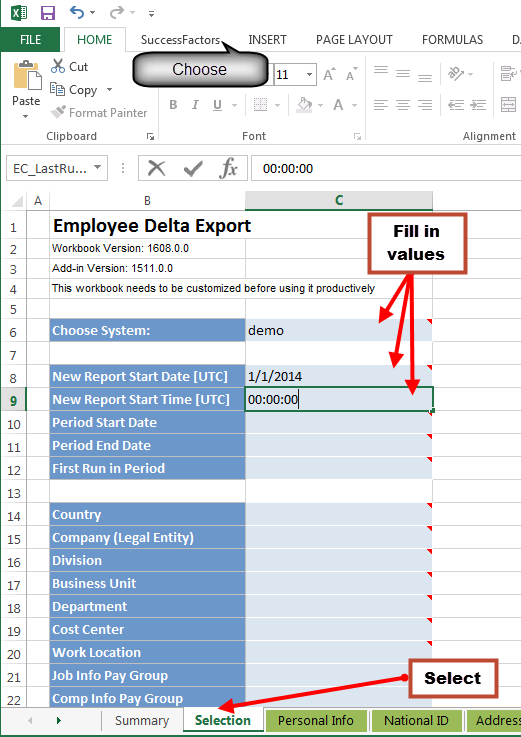Expand the Fill Color dropdown arrow

tap(320, 105)
